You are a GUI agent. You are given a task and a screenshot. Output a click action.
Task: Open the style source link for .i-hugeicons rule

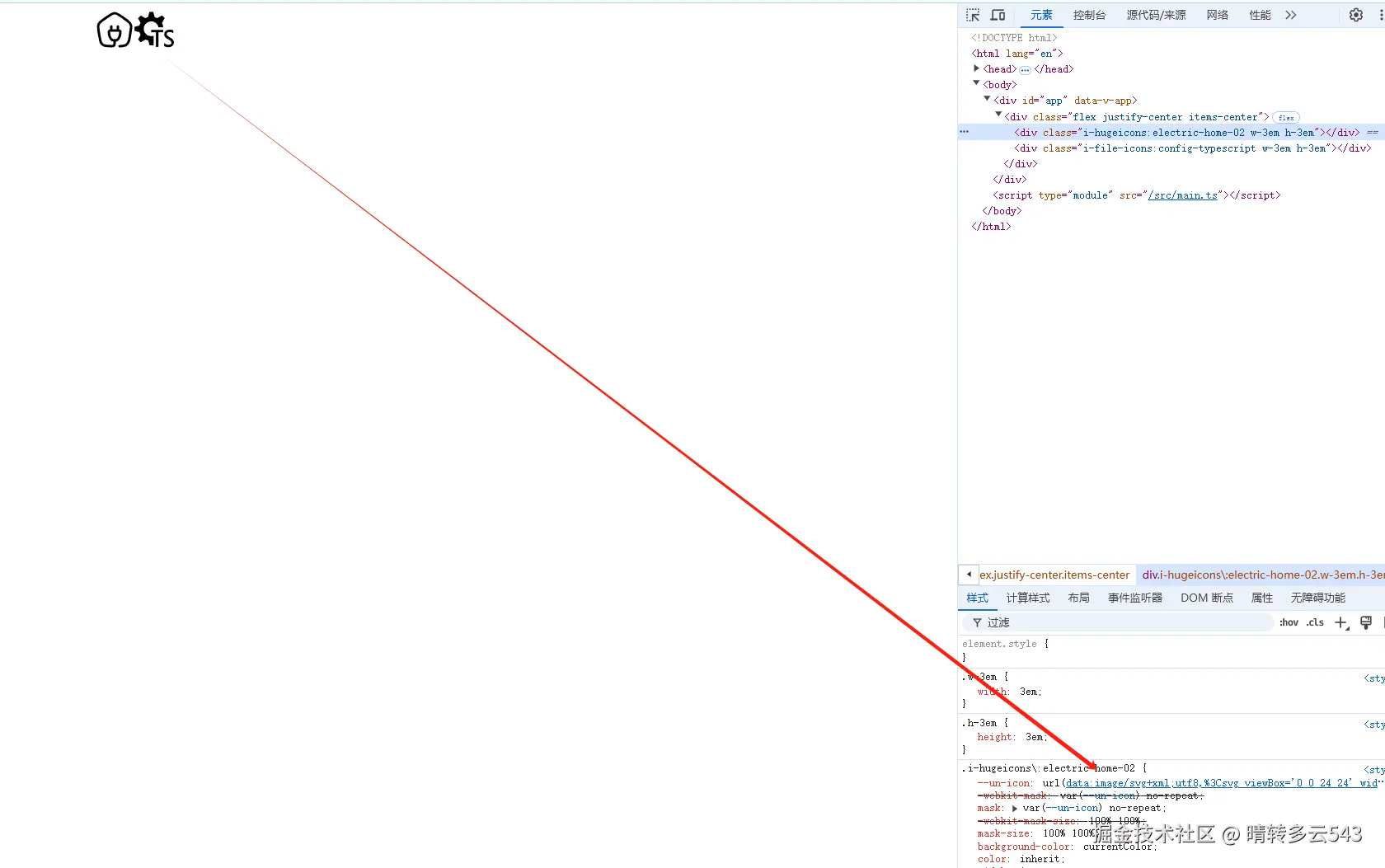1373,770
